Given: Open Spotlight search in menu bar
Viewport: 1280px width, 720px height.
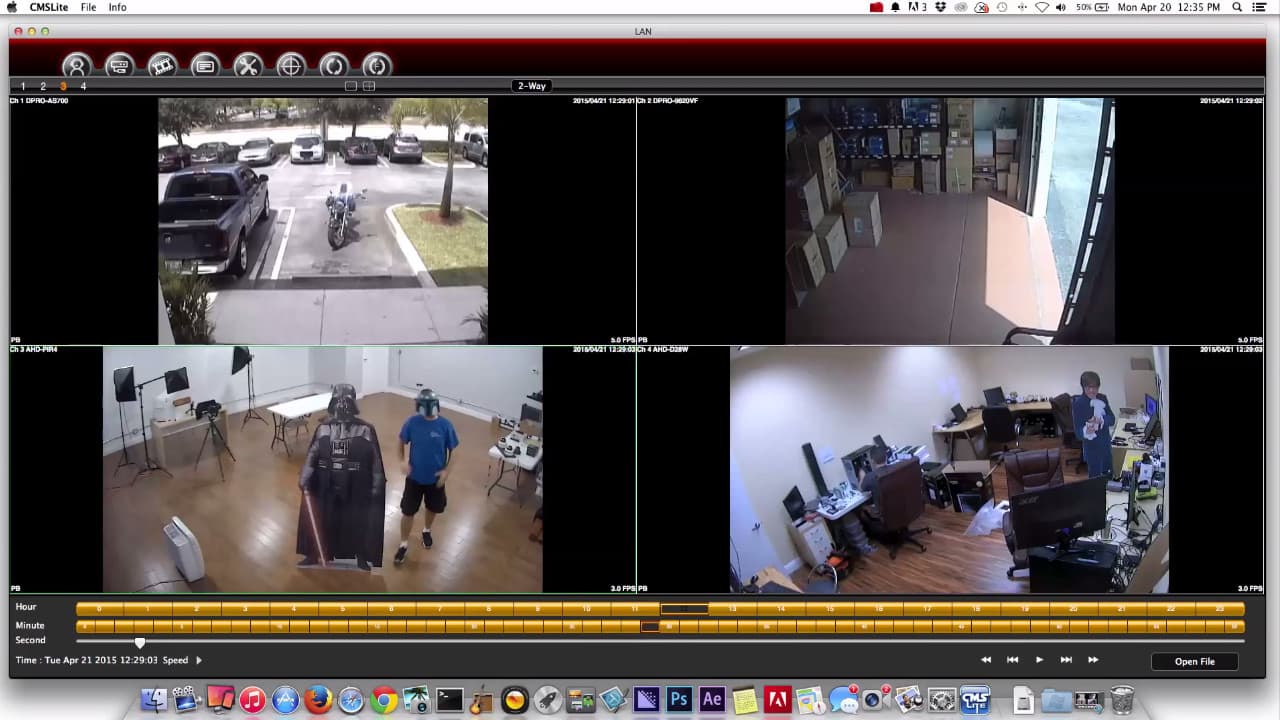Looking at the screenshot, I should point(1237,7).
